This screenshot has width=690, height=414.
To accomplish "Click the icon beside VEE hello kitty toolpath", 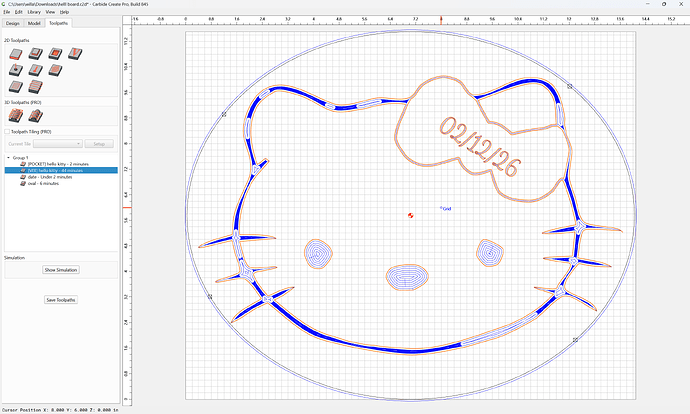I will [x=23, y=170].
